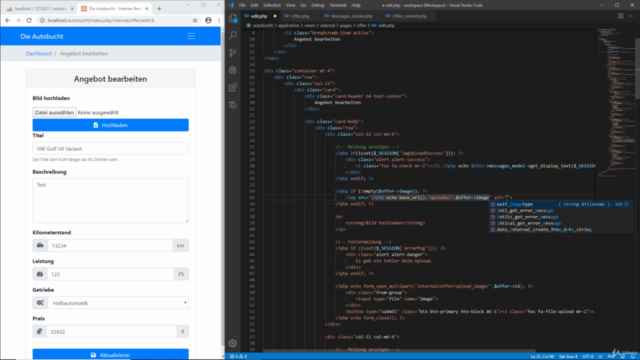
Task: Click errors and warnings status indicator
Action: [x=238, y=356]
